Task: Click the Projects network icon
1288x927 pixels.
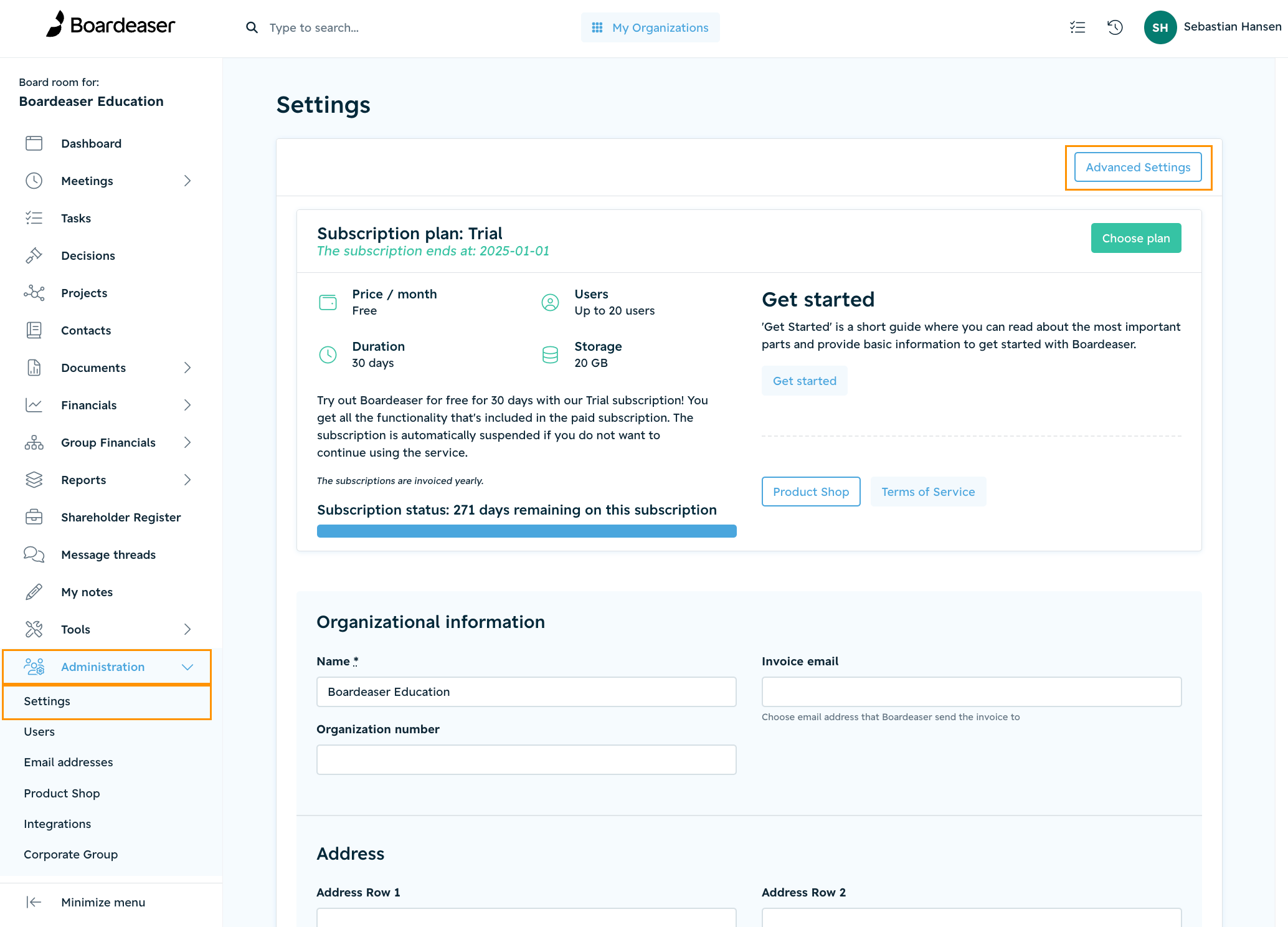Action: [34, 293]
